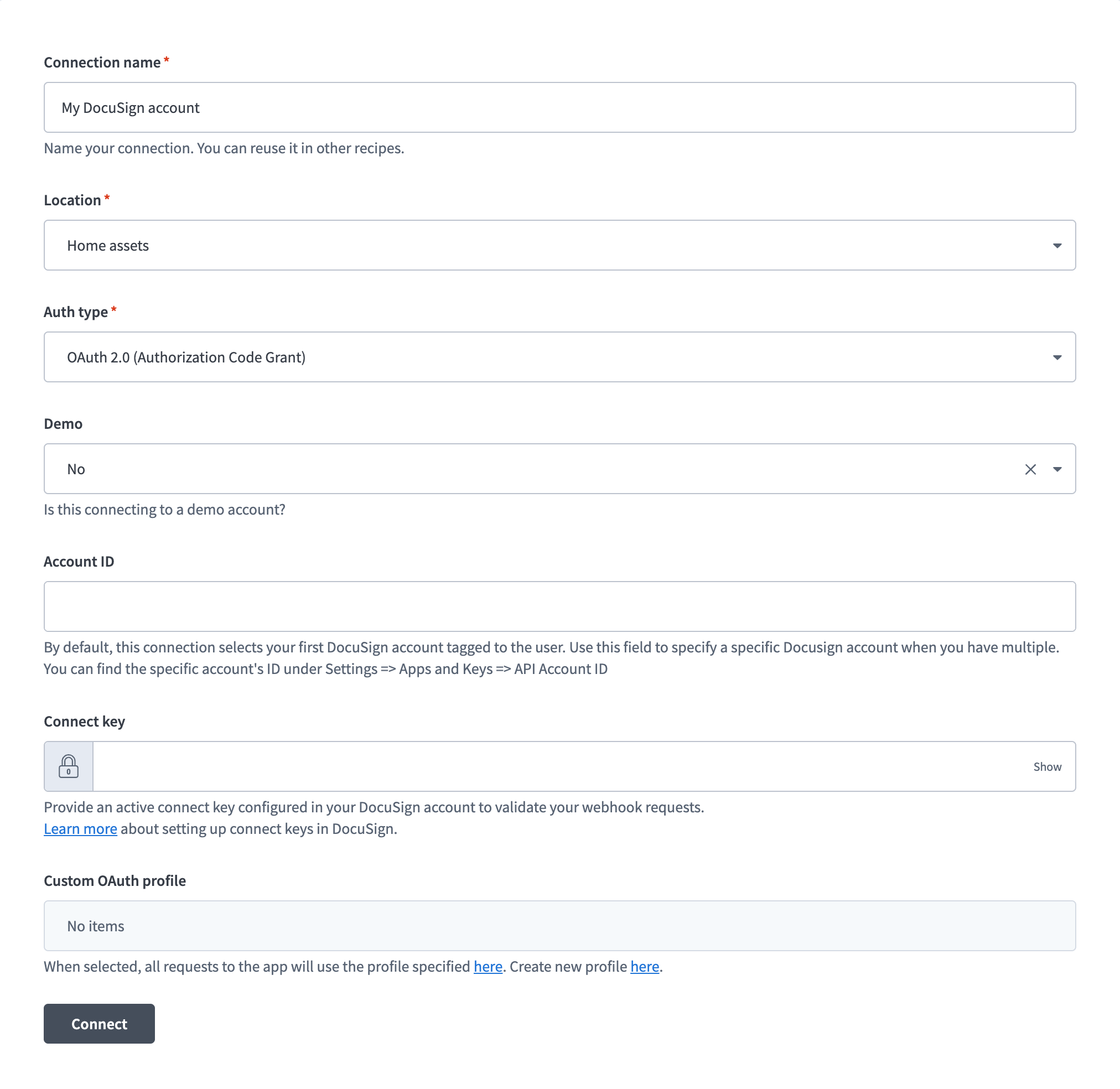Select the Home assets location value

(108, 245)
